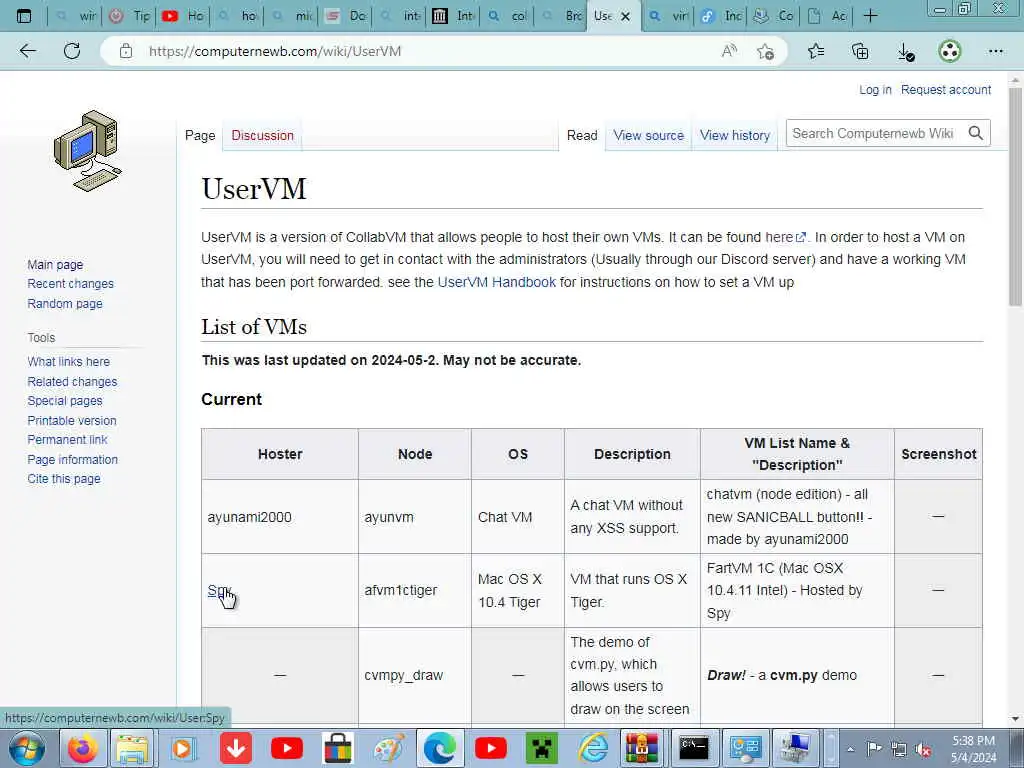1024x768 pixels.
Task: Click the Computernewb wiki logo
Action: pyautogui.click(x=88, y=151)
